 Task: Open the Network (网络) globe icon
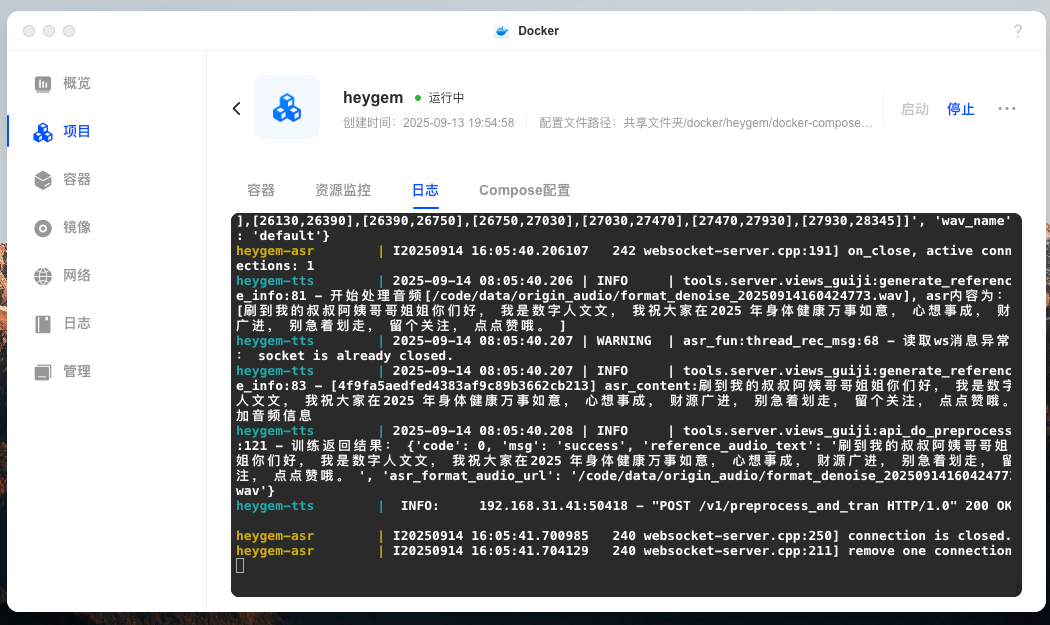[x=43, y=276]
